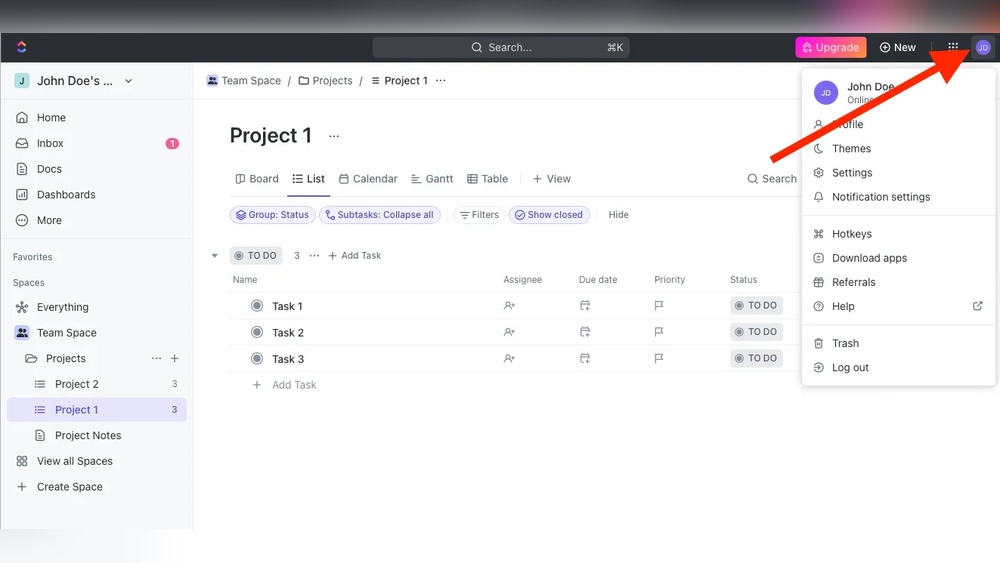
Task: Click Hide button
Action: point(619,215)
